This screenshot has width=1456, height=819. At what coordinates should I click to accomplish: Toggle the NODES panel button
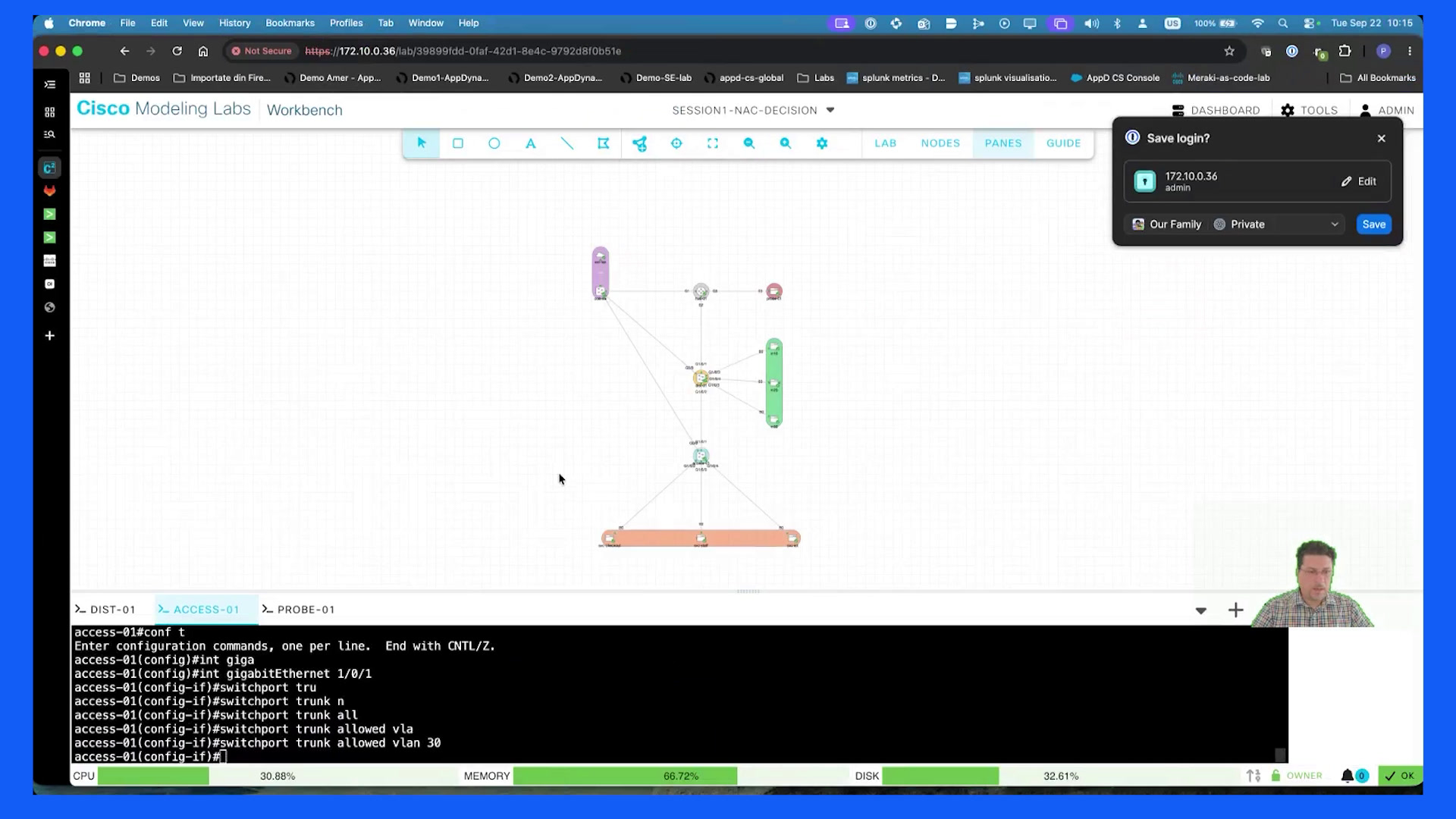(940, 143)
